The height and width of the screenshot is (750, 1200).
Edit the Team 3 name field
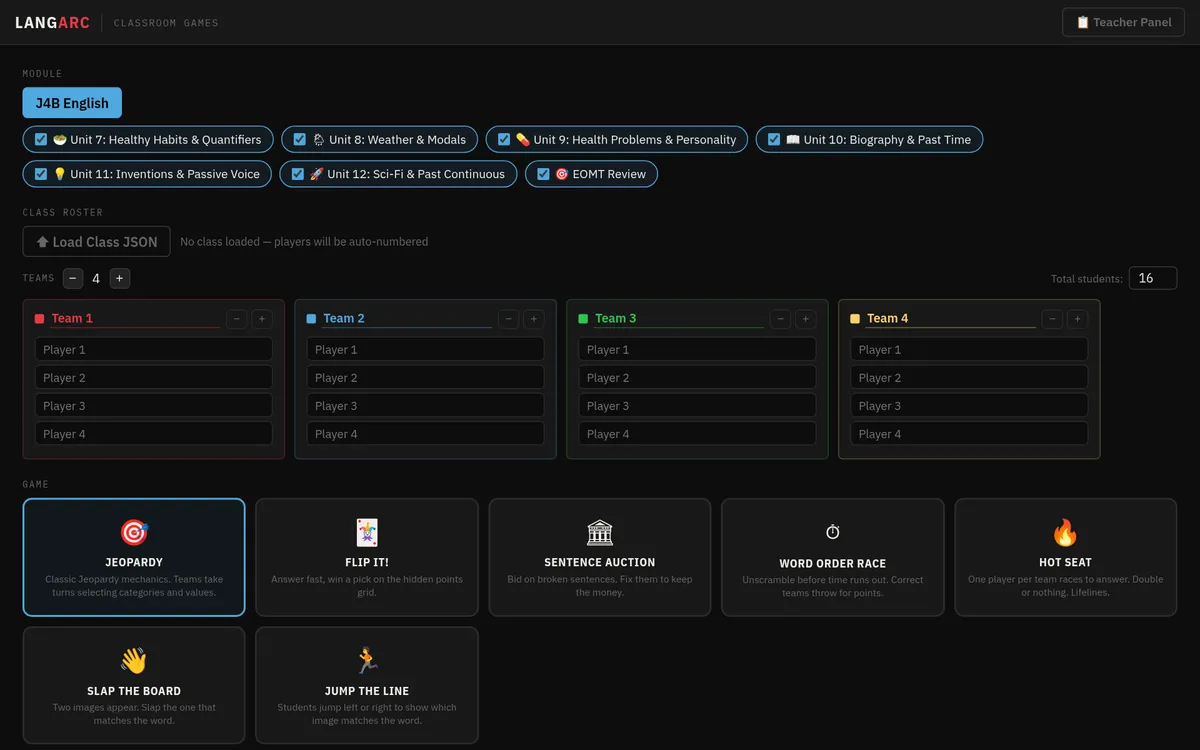(679, 319)
